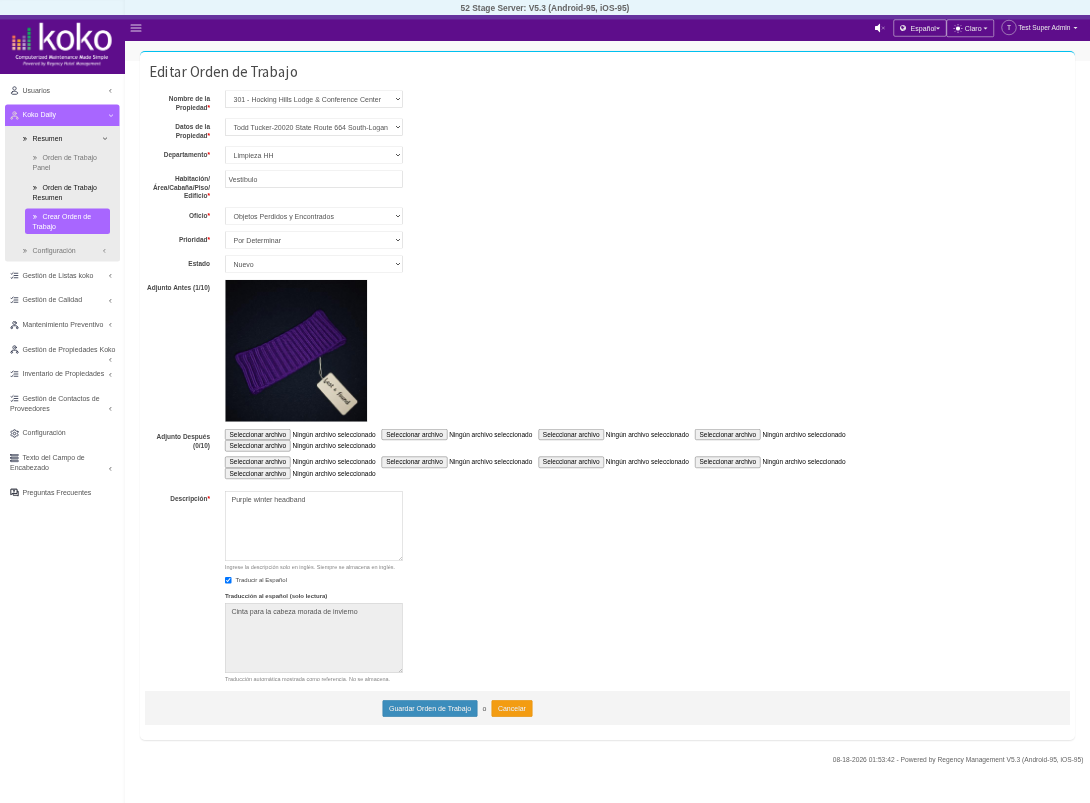1090x803 pixels.
Task: Click the Gestión de Calidad icon
Action: tap(15, 300)
